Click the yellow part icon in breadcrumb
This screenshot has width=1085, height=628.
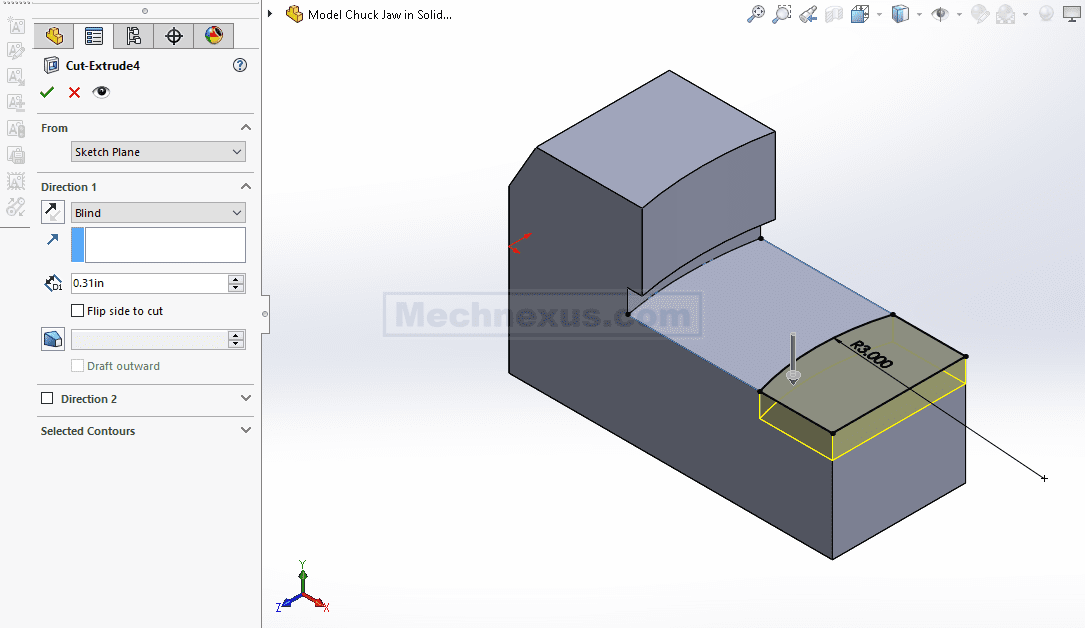point(295,14)
